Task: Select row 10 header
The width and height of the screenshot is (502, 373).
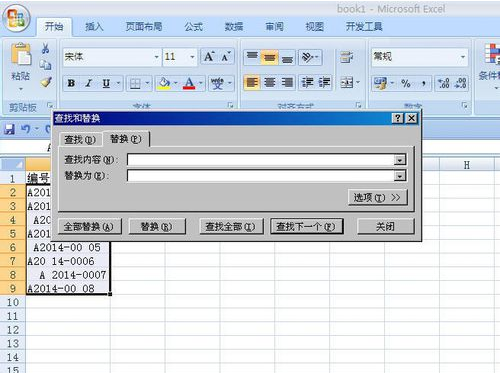Action: [13, 302]
